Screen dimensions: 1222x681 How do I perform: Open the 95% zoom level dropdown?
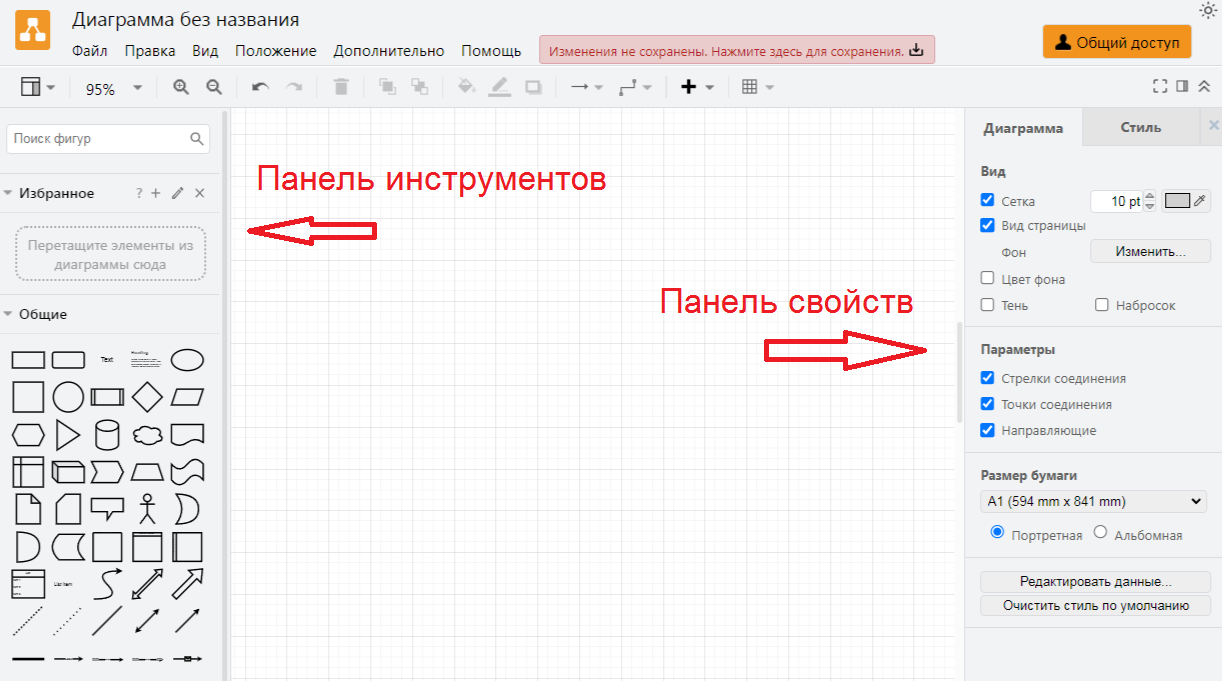coord(113,88)
